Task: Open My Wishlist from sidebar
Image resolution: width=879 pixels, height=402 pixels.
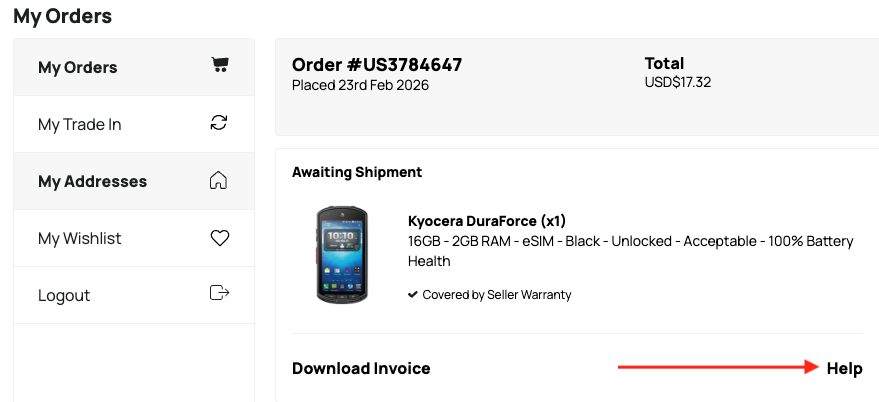Action: pyautogui.click(x=80, y=239)
